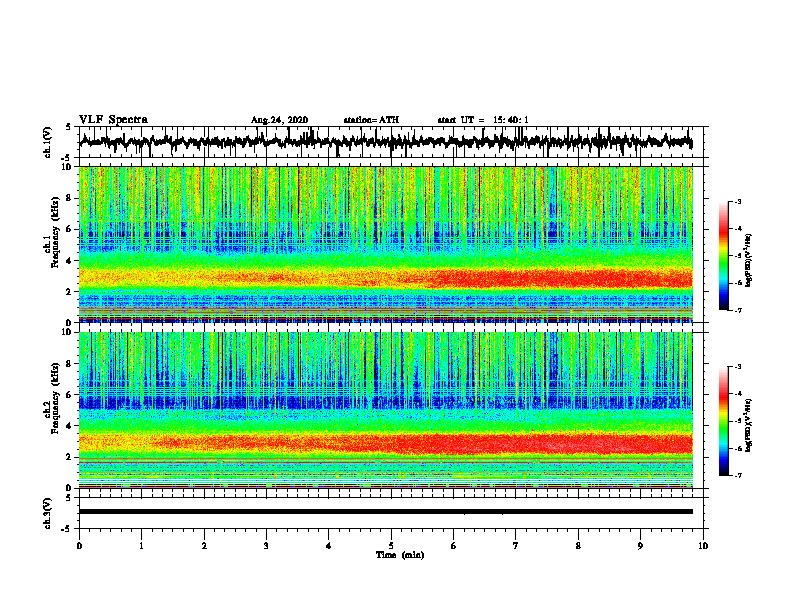Click the ch.1 spectrogram color scale bar
Screen dimensions: 792x612
tap(724, 256)
